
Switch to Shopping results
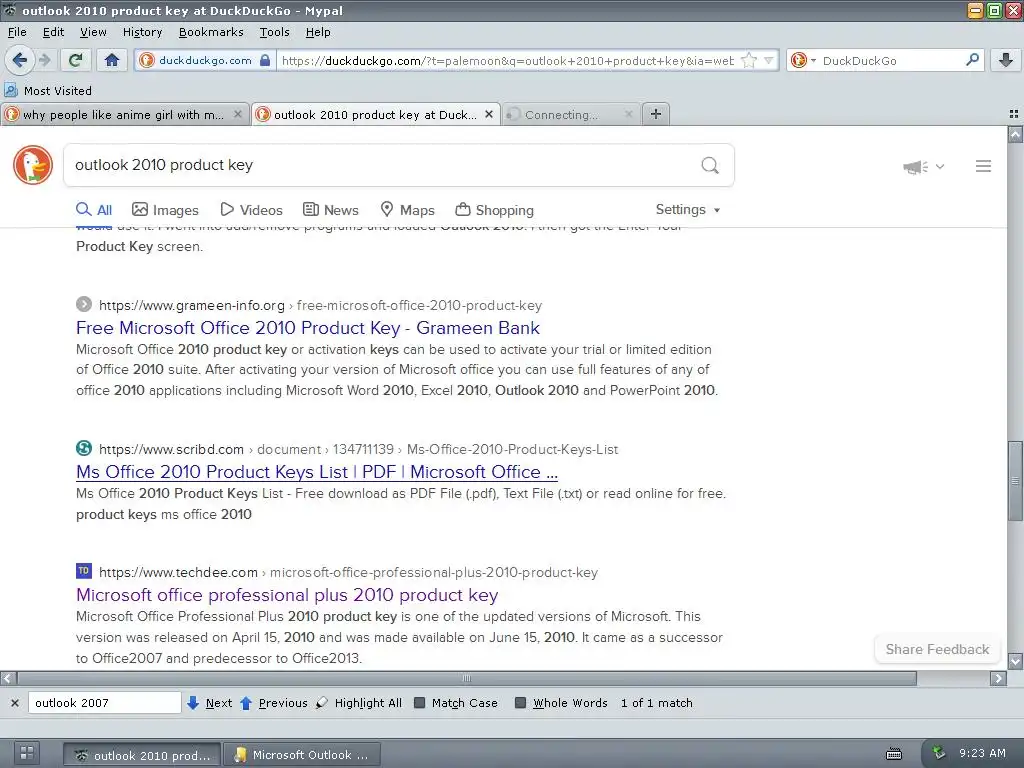pyautogui.click(x=494, y=210)
